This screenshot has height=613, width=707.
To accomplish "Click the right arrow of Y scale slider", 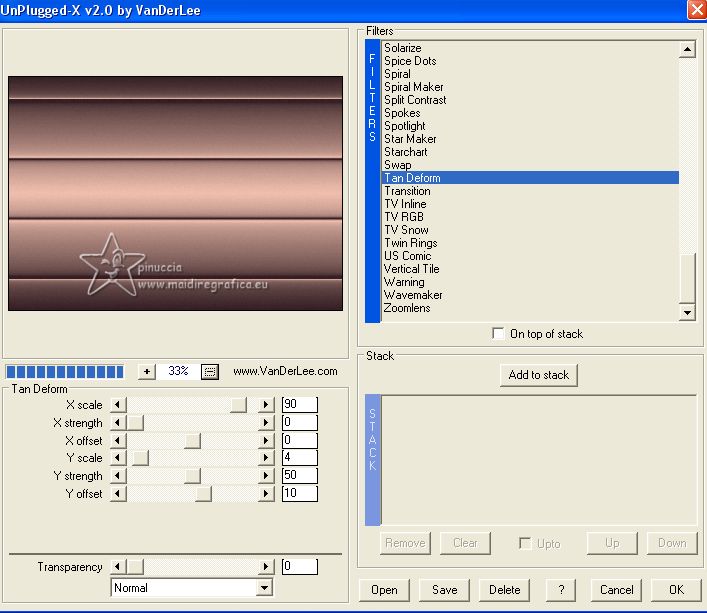I will point(266,457).
